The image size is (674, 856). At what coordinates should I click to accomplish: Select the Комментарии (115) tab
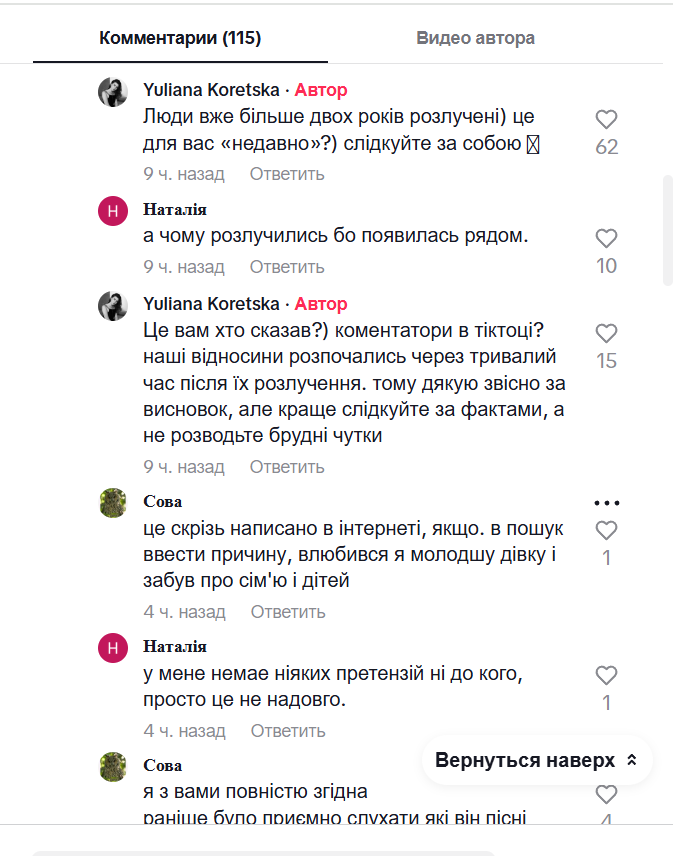point(179,39)
